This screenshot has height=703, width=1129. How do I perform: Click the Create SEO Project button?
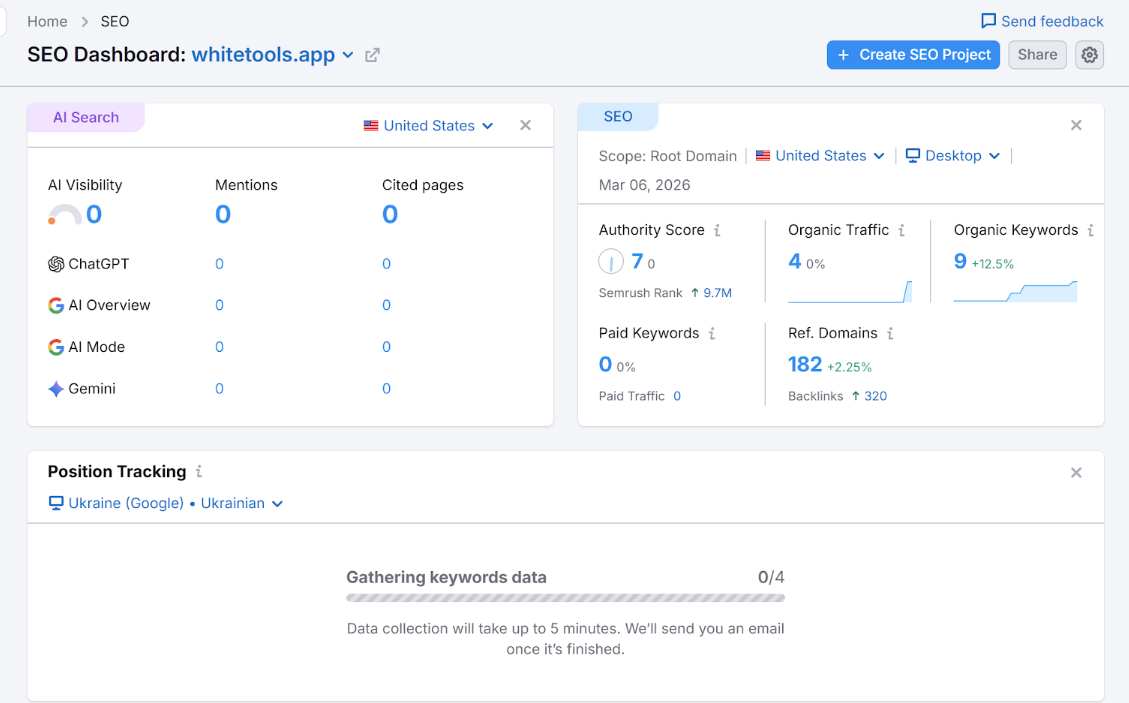point(913,55)
